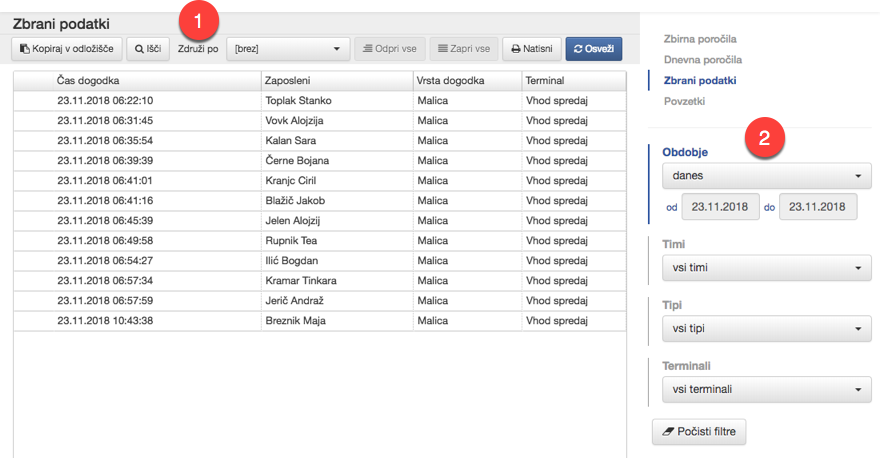Viewport: 880px width, 458px height.
Task: Open the Išči search button
Action: 148,49
